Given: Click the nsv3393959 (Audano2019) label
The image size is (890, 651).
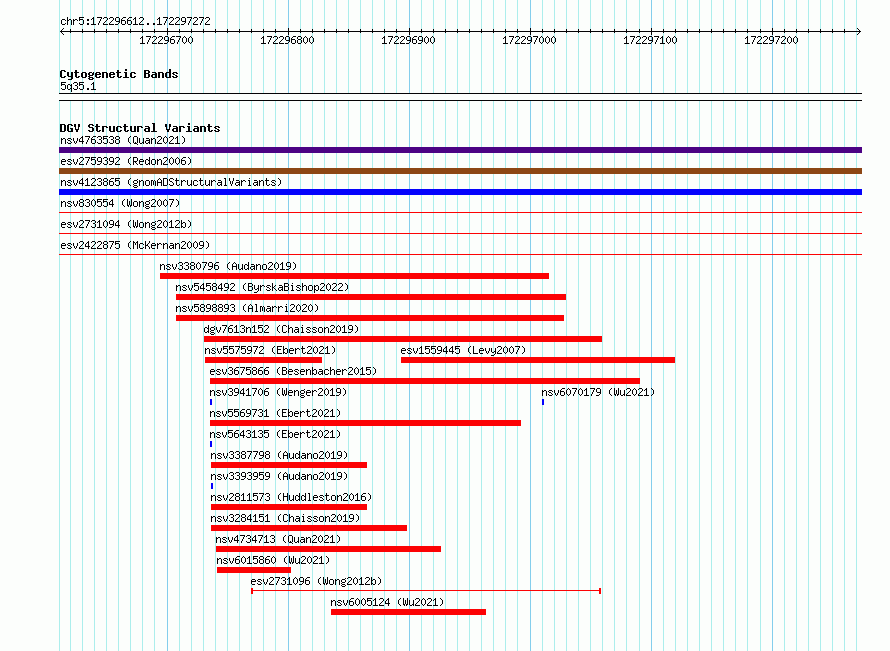Looking at the screenshot, I should (279, 476).
